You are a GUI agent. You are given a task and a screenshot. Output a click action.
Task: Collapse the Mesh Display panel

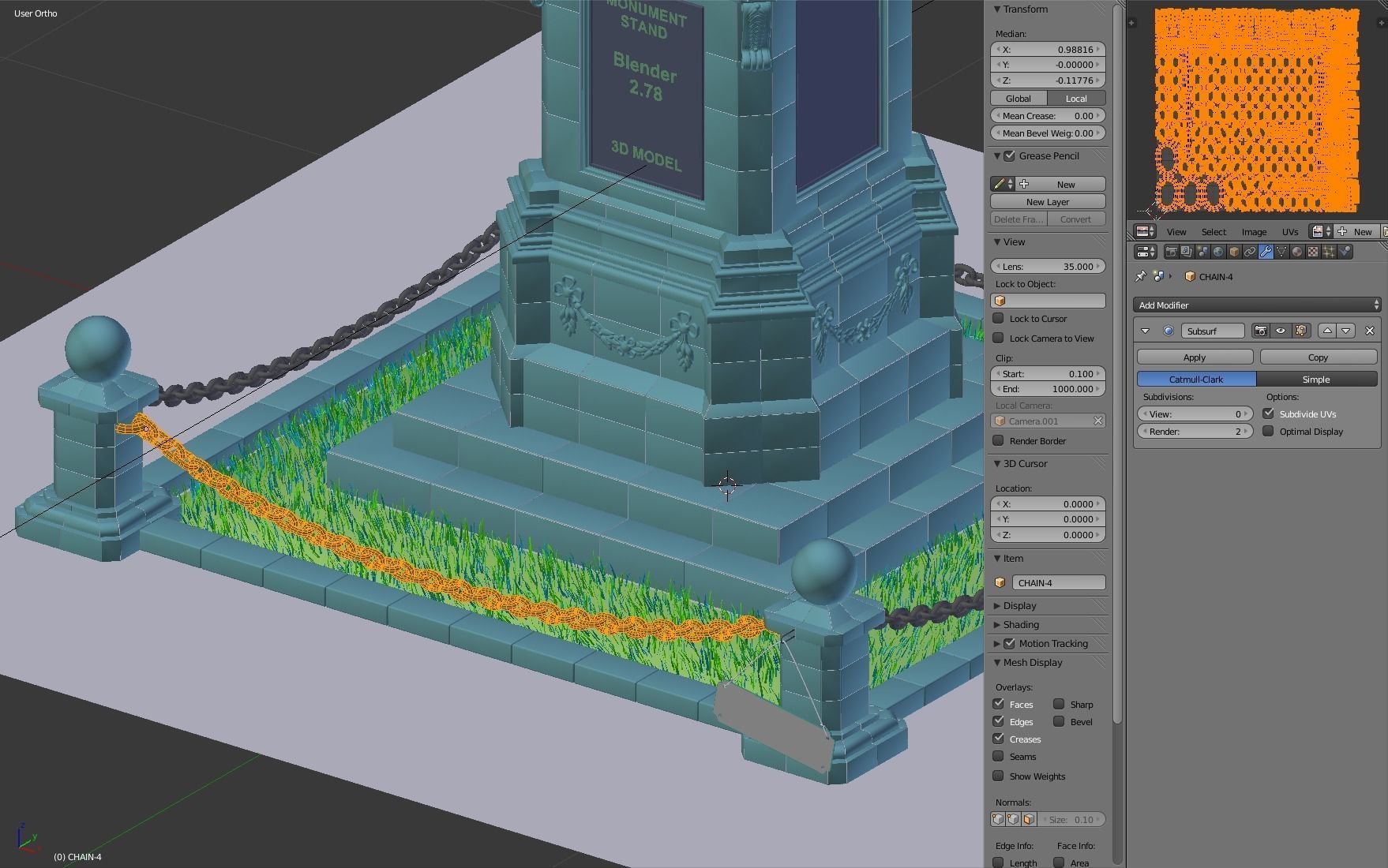coord(997,662)
